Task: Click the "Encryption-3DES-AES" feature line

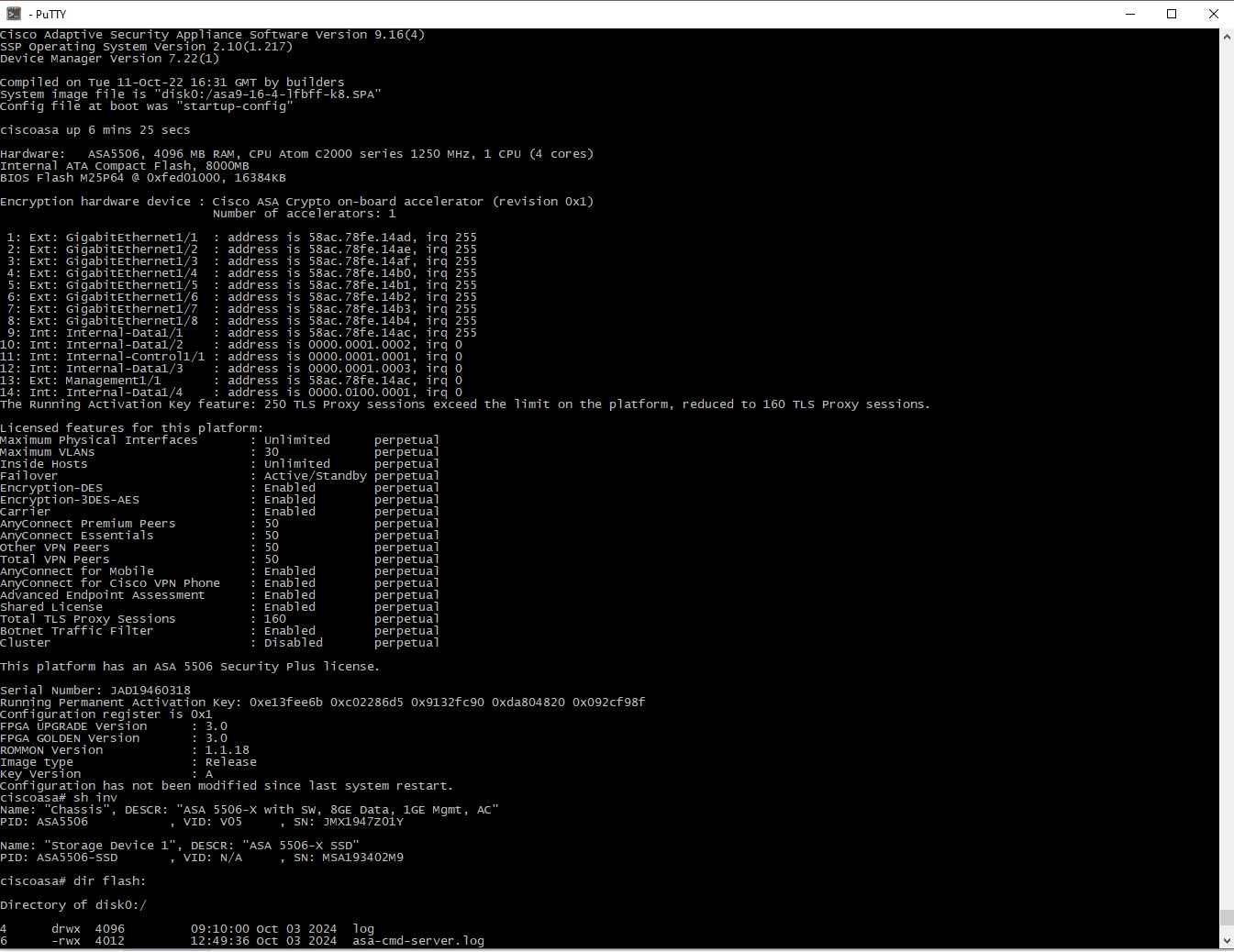Action: 220,500
